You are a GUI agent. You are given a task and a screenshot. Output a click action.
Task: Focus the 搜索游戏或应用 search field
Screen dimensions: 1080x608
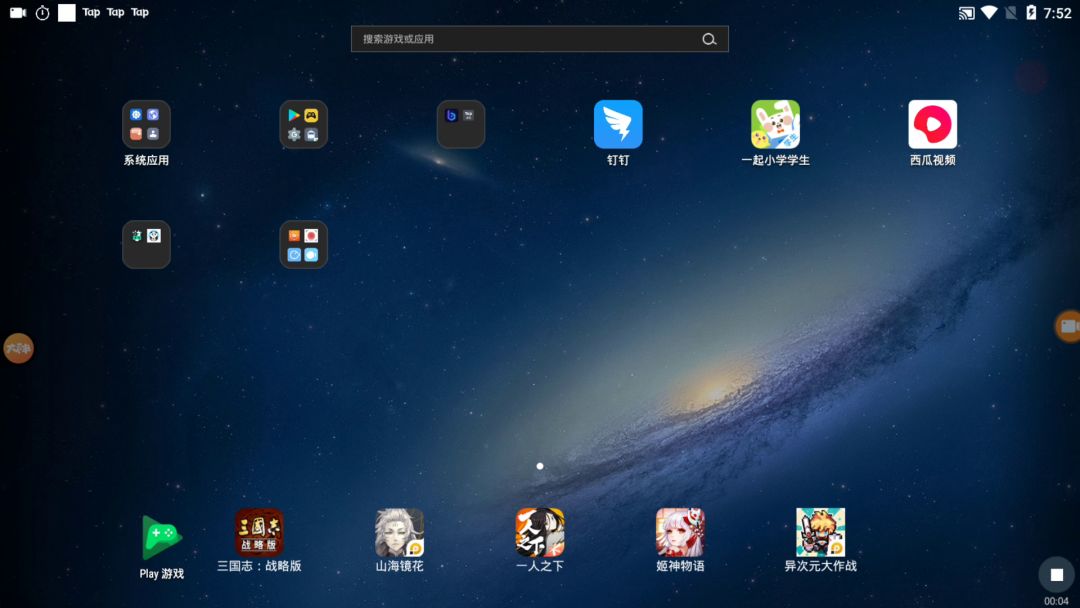tap(539, 39)
